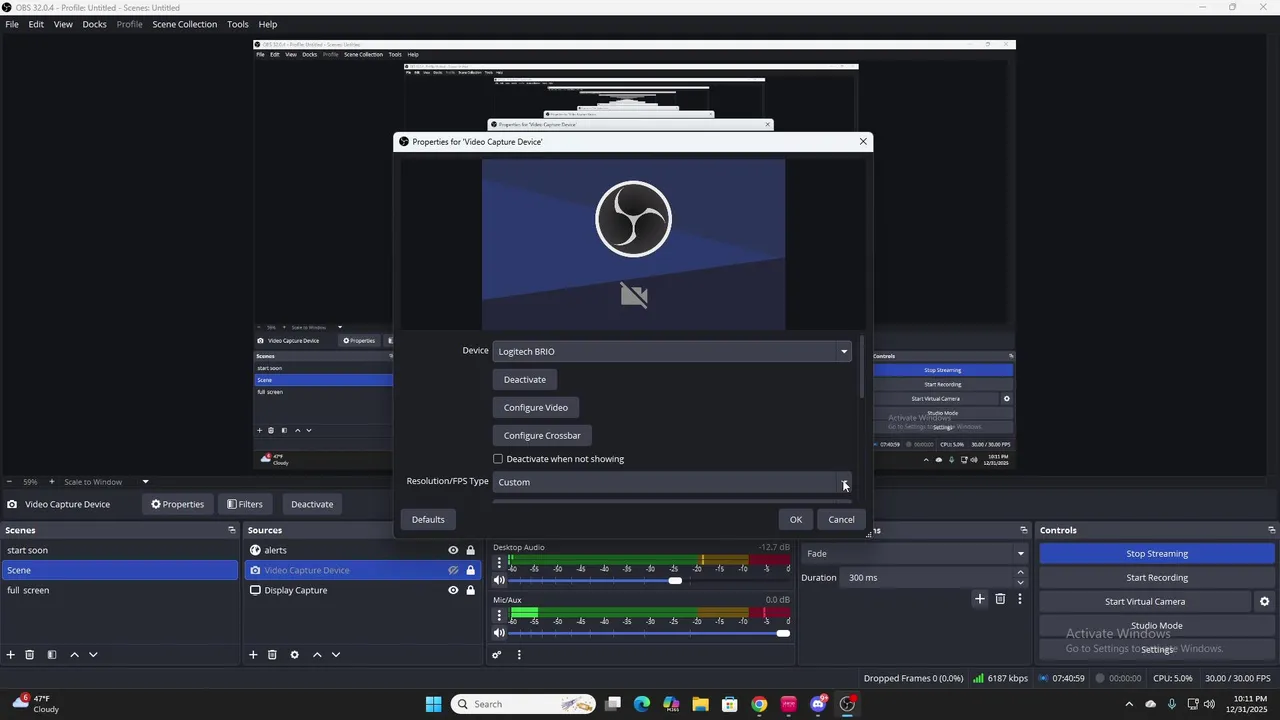The height and width of the screenshot is (720, 1280).
Task: Cancel the properties dialog
Action: (841, 519)
